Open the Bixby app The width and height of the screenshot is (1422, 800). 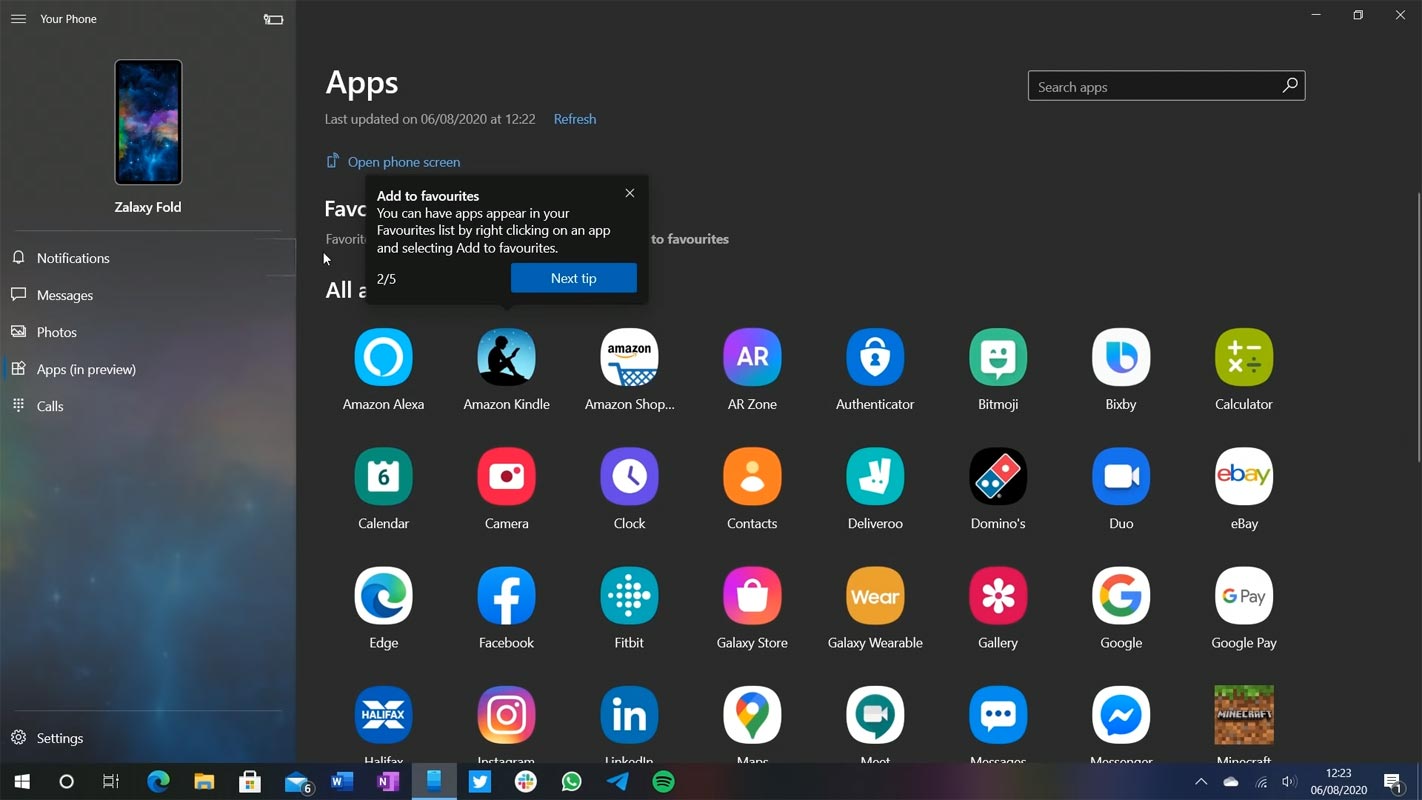click(1121, 358)
